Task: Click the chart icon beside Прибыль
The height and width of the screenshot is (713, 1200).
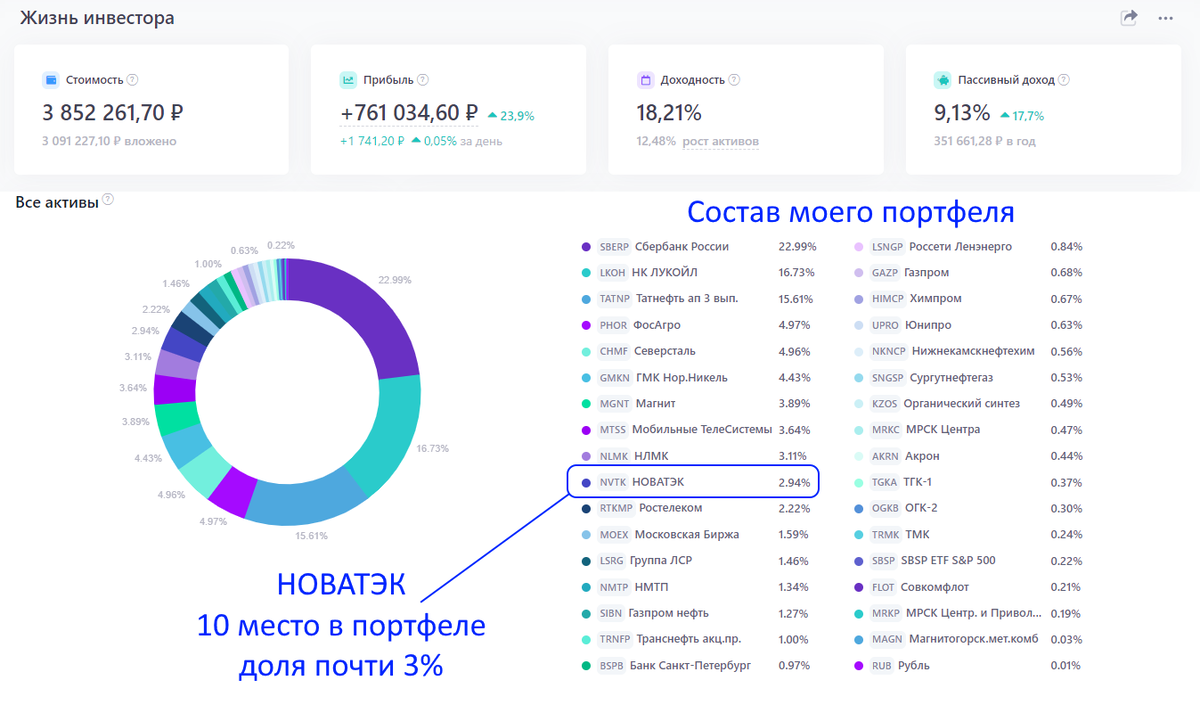Action: click(348, 80)
